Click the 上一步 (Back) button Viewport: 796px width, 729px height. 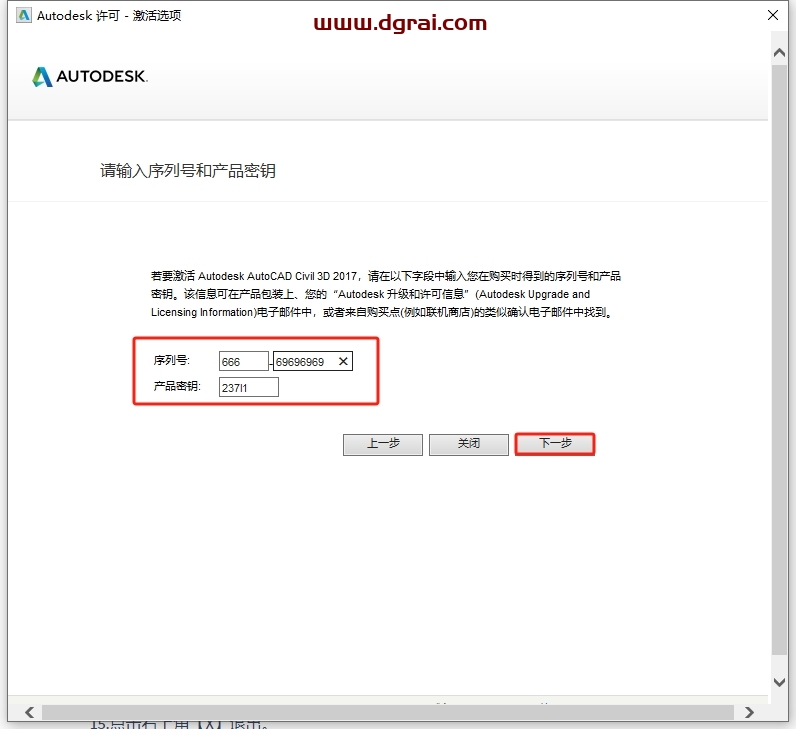click(383, 445)
